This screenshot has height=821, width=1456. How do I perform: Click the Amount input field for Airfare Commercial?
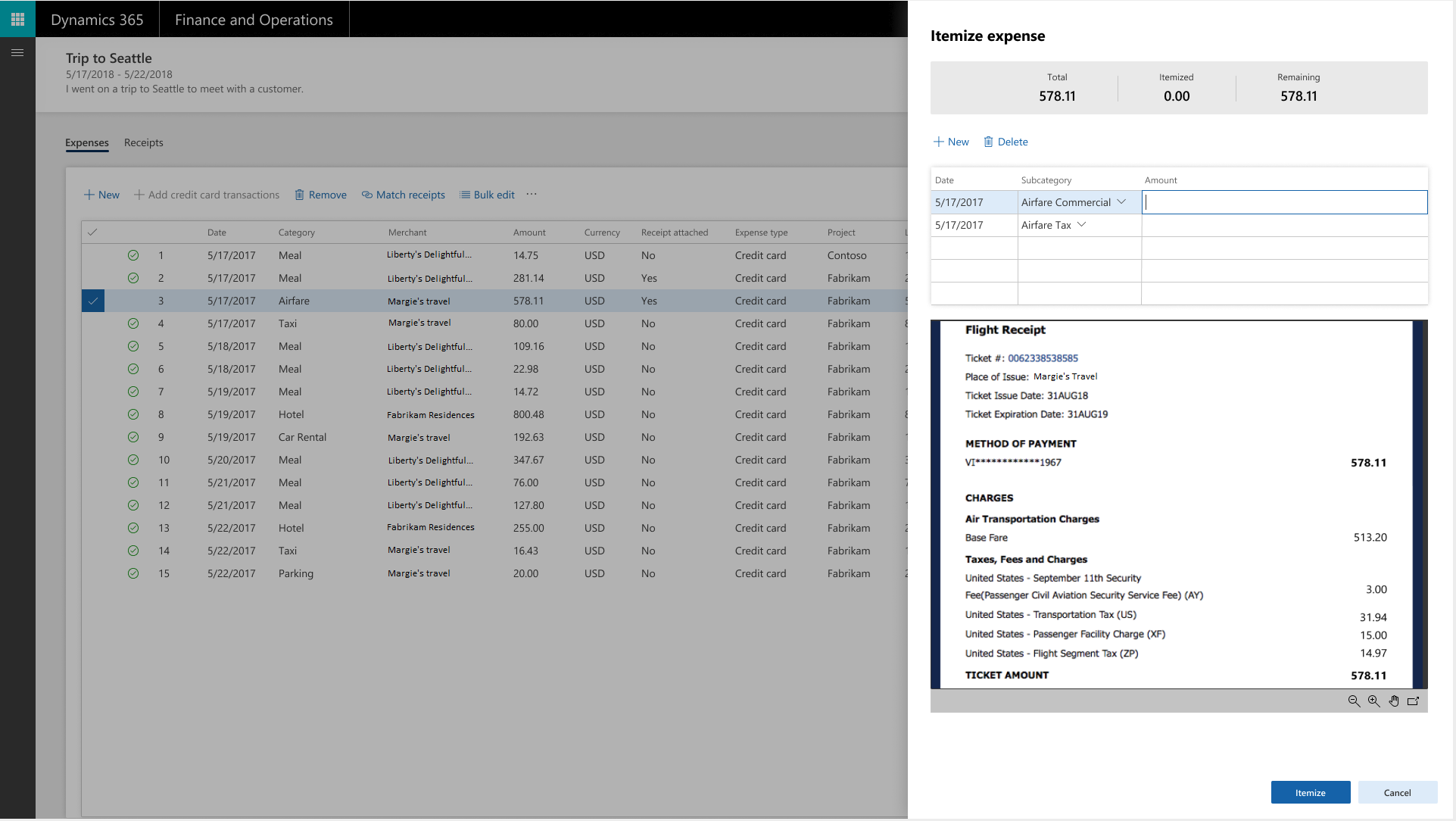(x=1286, y=202)
